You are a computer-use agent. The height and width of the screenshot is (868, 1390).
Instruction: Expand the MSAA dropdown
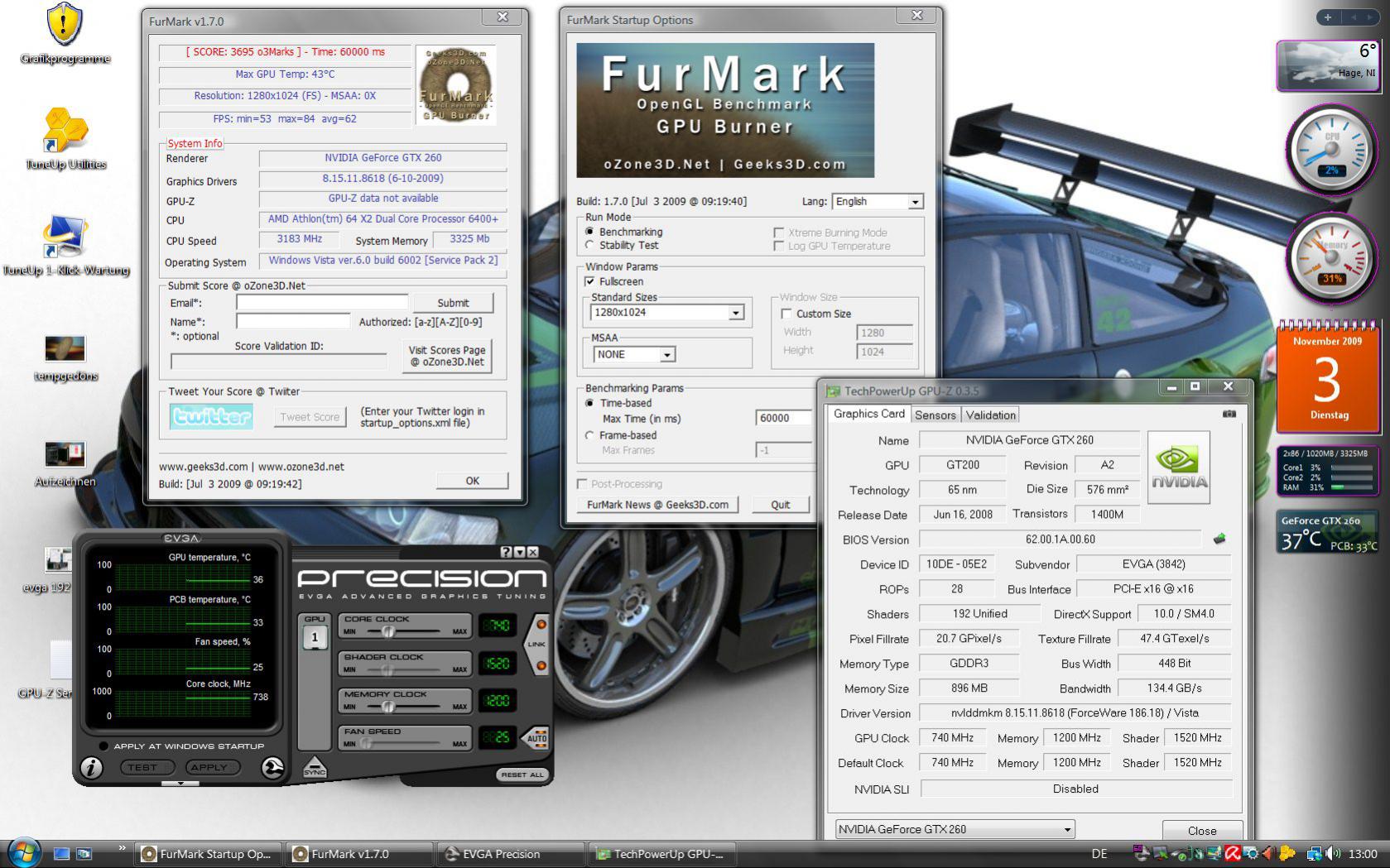(x=666, y=354)
